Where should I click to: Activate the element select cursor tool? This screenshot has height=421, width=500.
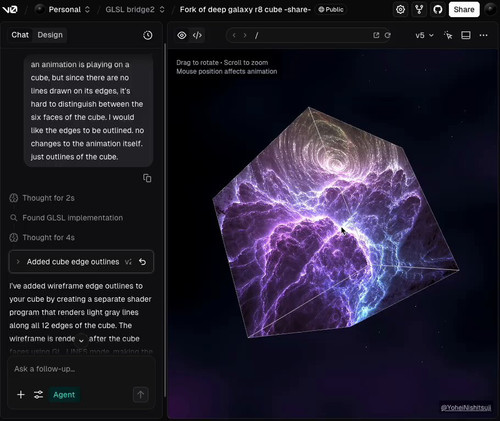pyautogui.click(x=449, y=35)
